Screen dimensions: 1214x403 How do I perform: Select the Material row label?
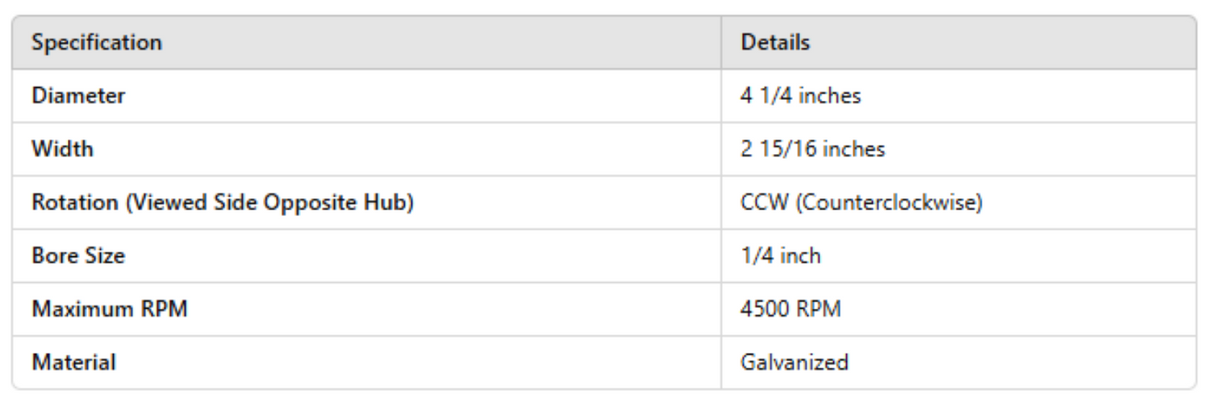[73, 362]
